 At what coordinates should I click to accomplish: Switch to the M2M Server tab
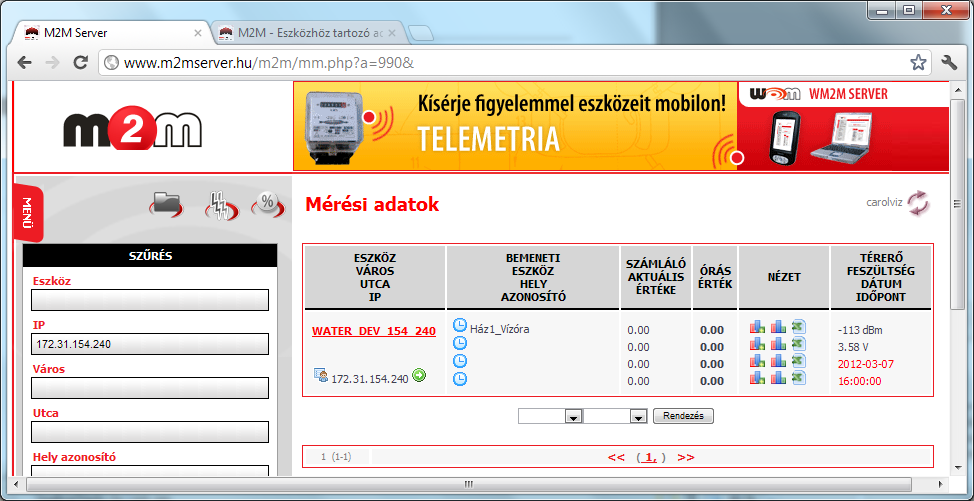114,33
